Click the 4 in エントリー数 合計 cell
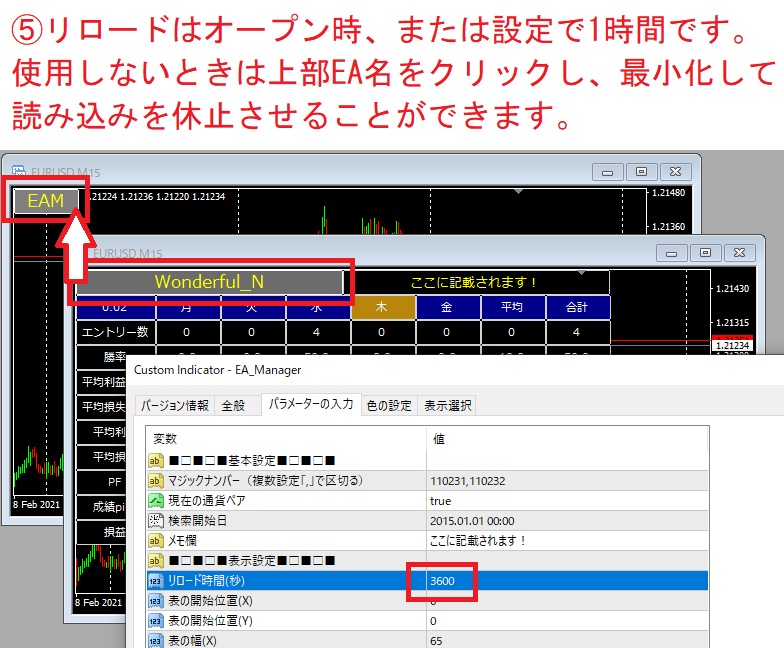The height and width of the screenshot is (648, 784). point(578,332)
